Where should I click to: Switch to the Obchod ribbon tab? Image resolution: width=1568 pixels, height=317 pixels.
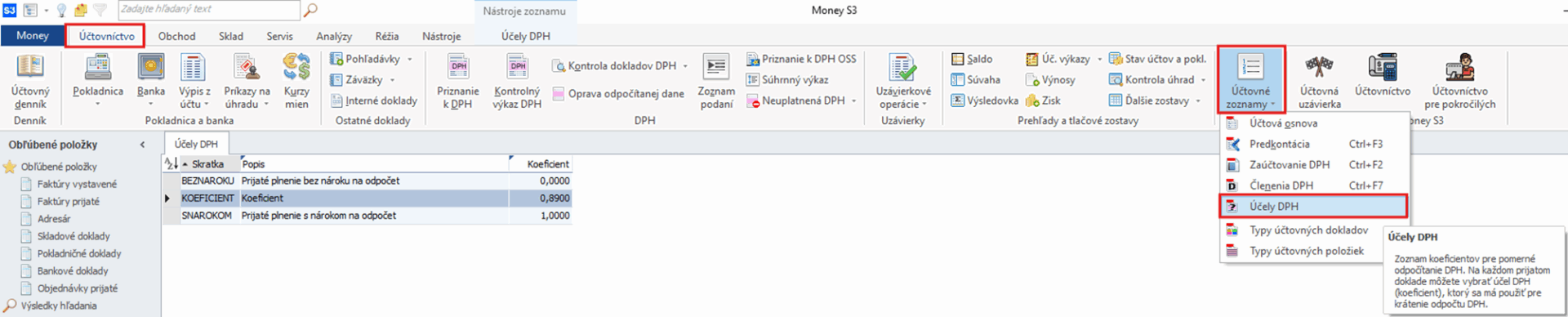176,36
